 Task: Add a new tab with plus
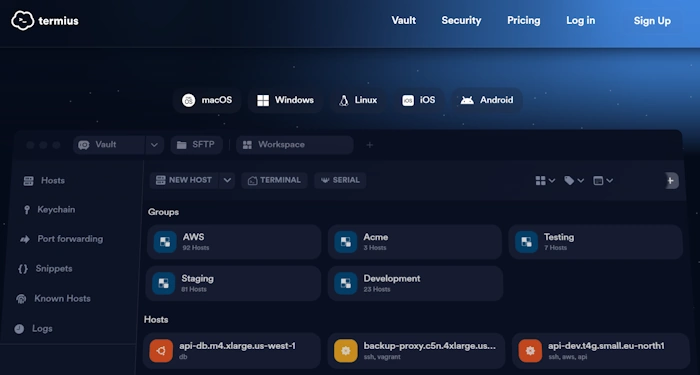[370, 145]
